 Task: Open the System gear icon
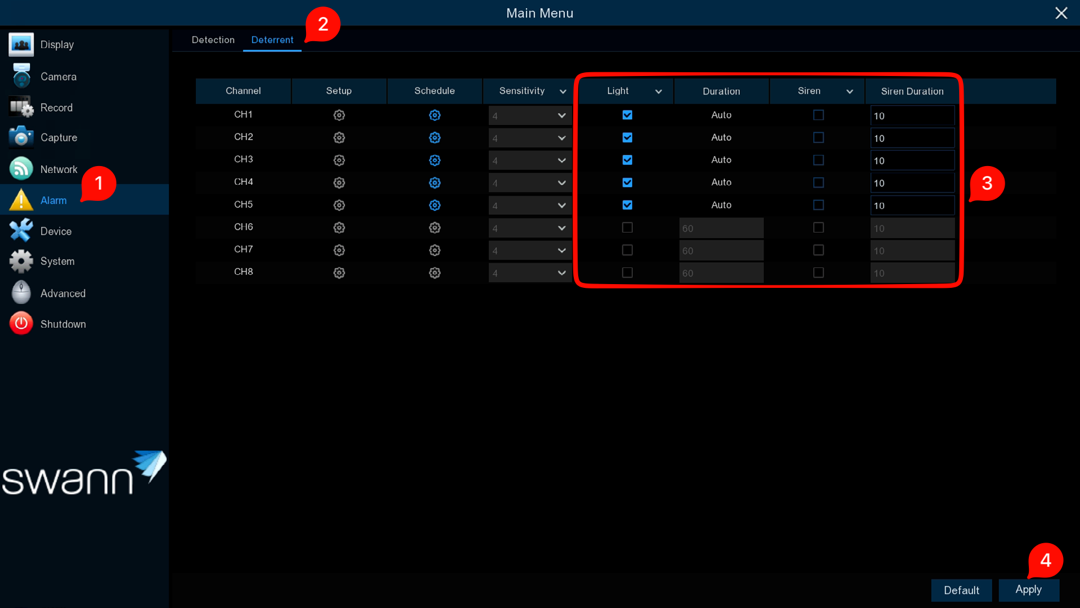(21, 261)
